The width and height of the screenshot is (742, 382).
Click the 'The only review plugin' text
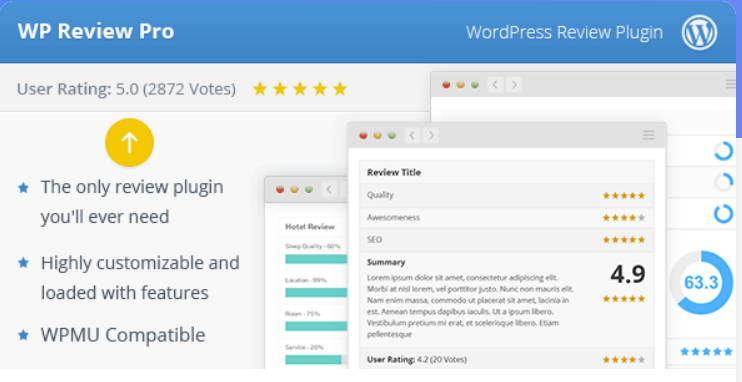pyautogui.click(x=132, y=187)
